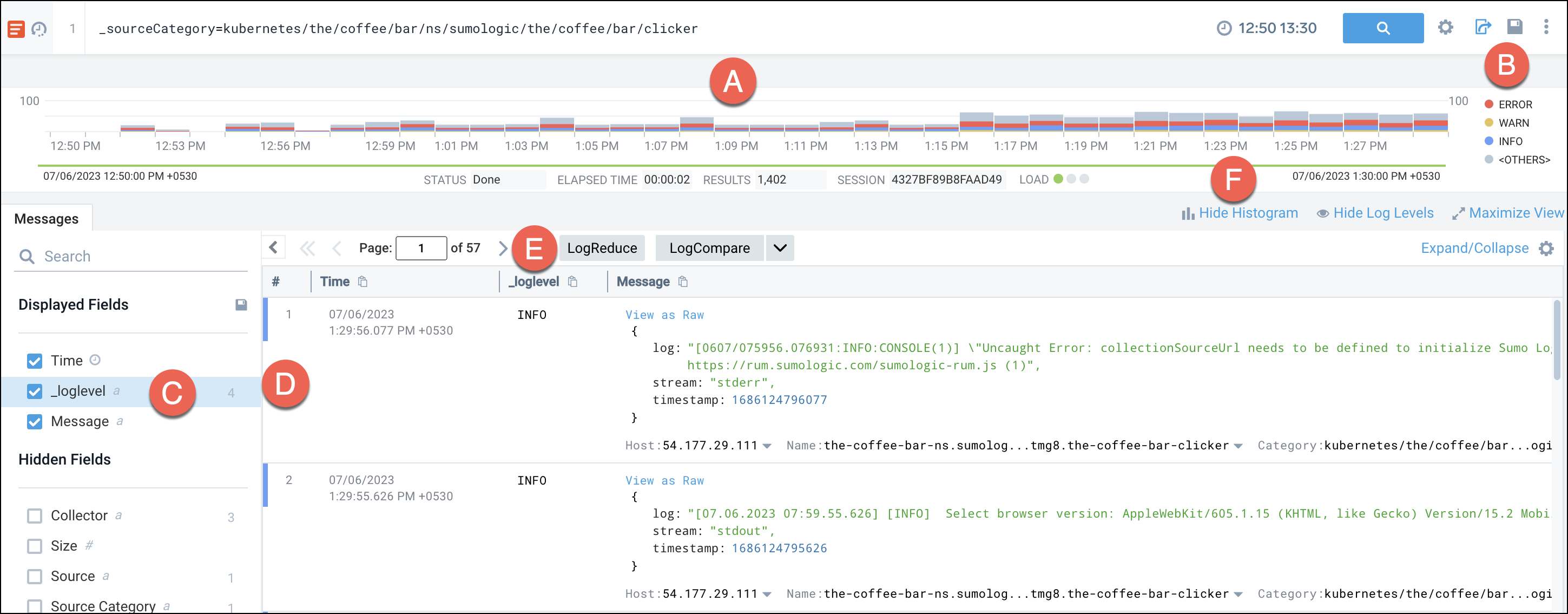Expand the LogCompare dropdown arrow
Viewport: 1568px width, 614px height.
pos(780,248)
